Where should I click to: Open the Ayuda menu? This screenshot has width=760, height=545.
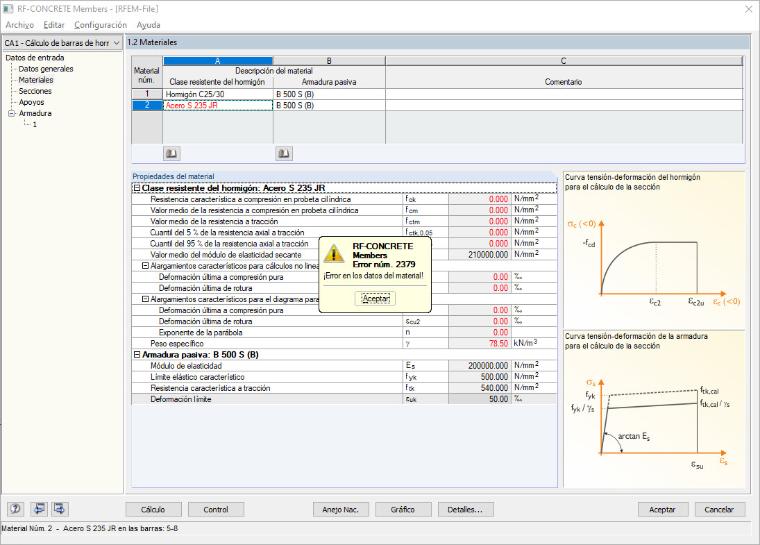click(148, 25)
